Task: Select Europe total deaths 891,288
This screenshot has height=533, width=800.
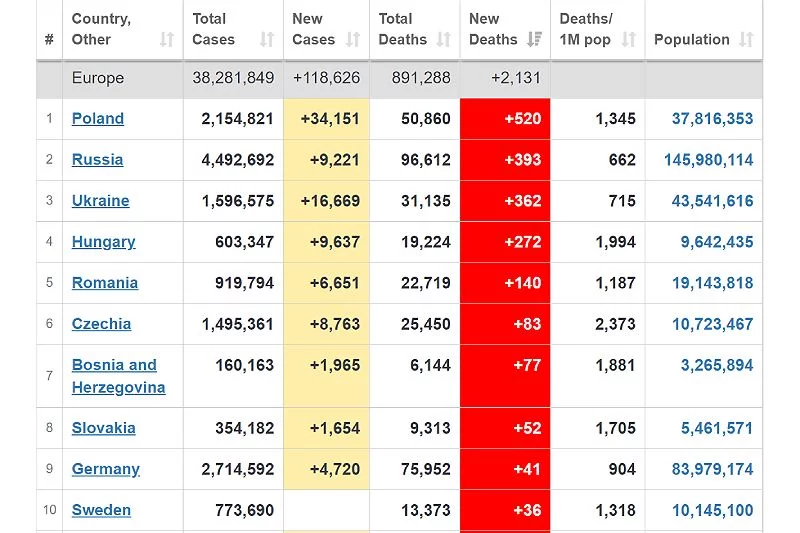Action: (421, 78)
